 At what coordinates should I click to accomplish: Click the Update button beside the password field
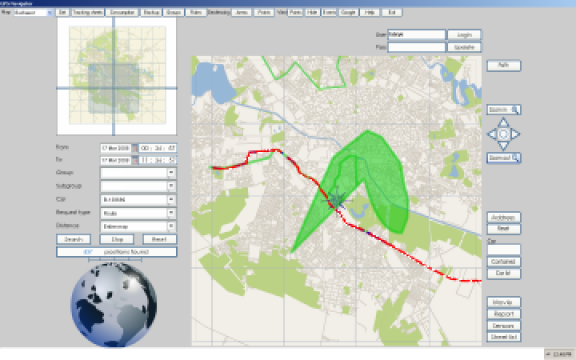pyautogui.click(x=464, y=47)
